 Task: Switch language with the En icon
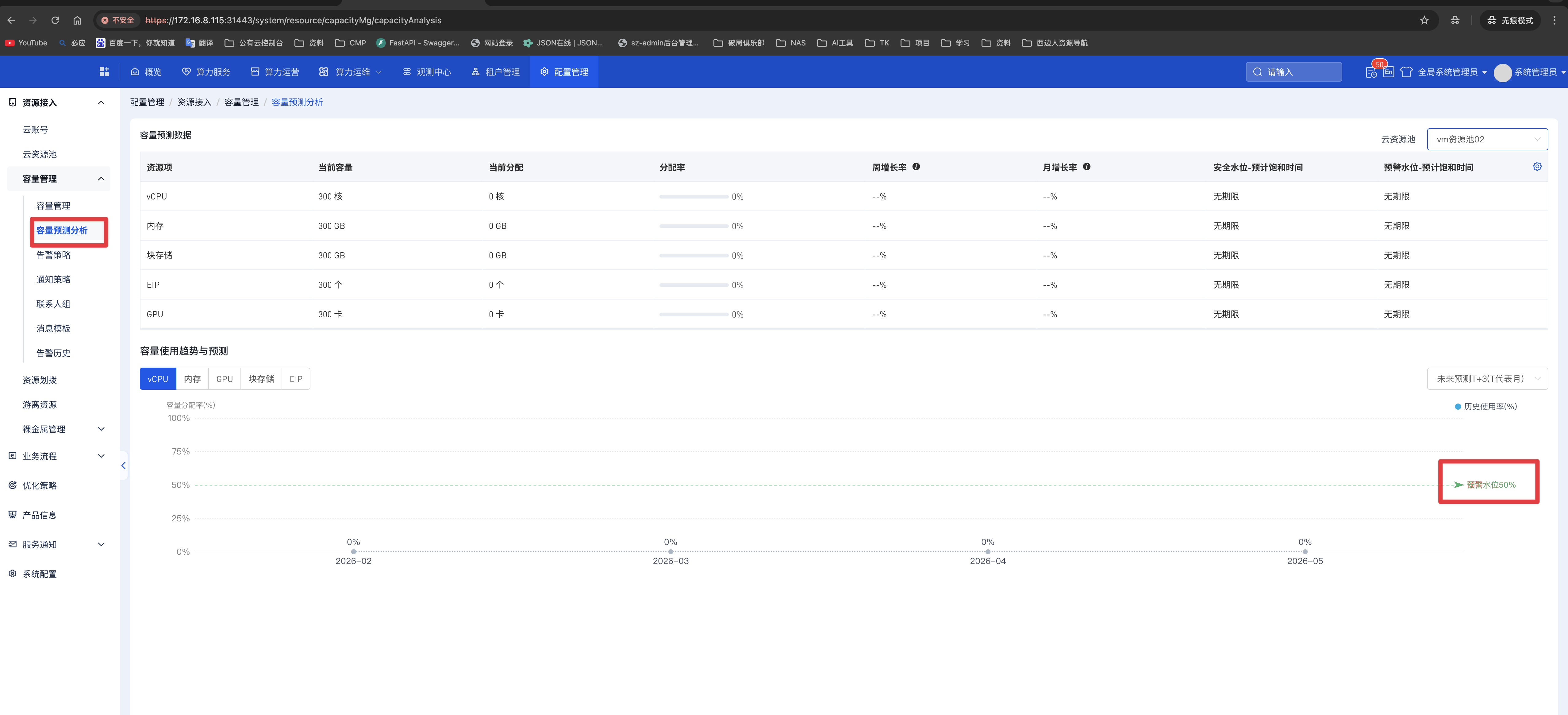[x=1389, y=72]
